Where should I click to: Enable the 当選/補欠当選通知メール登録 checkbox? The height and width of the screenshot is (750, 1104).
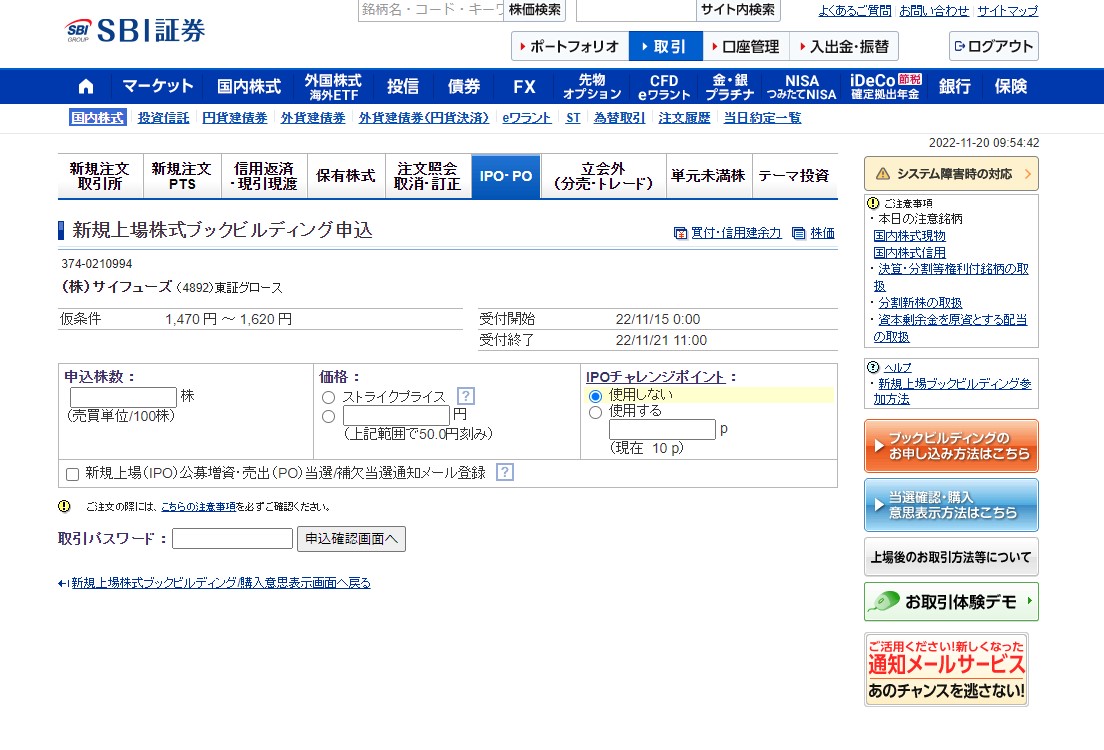coord(71,474)
